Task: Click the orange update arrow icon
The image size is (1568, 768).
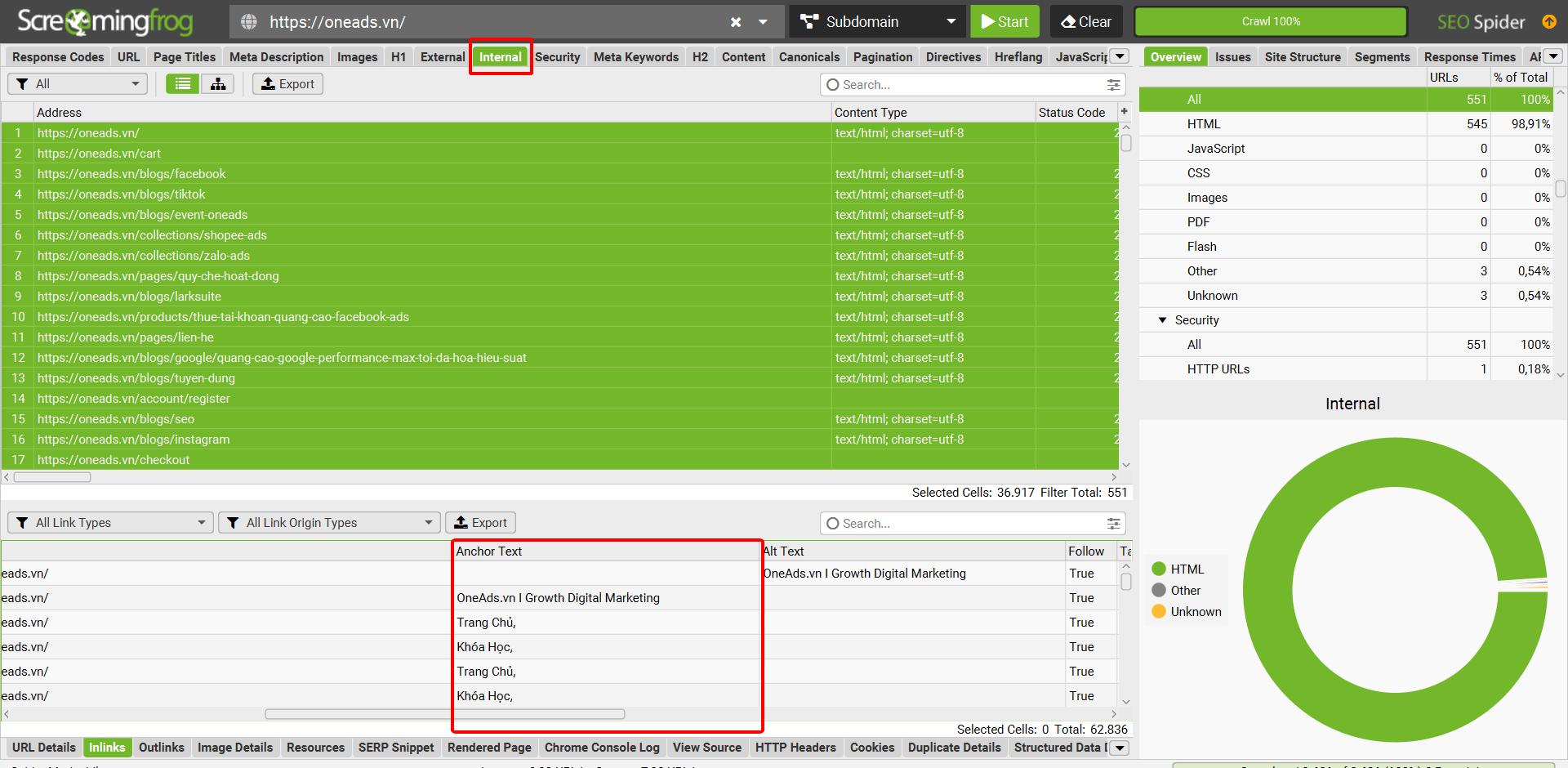Action: point(1548,22)
